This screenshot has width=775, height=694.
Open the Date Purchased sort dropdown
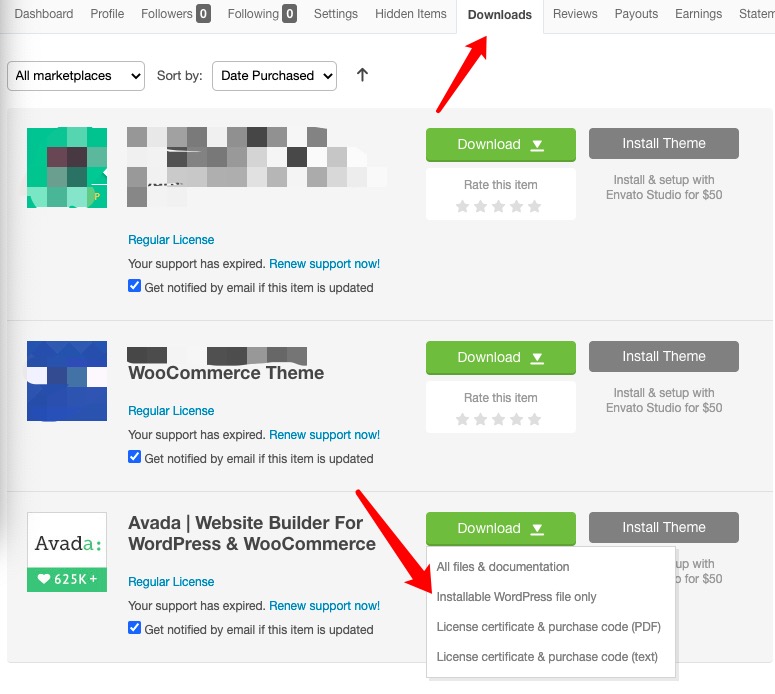point(274,76)
